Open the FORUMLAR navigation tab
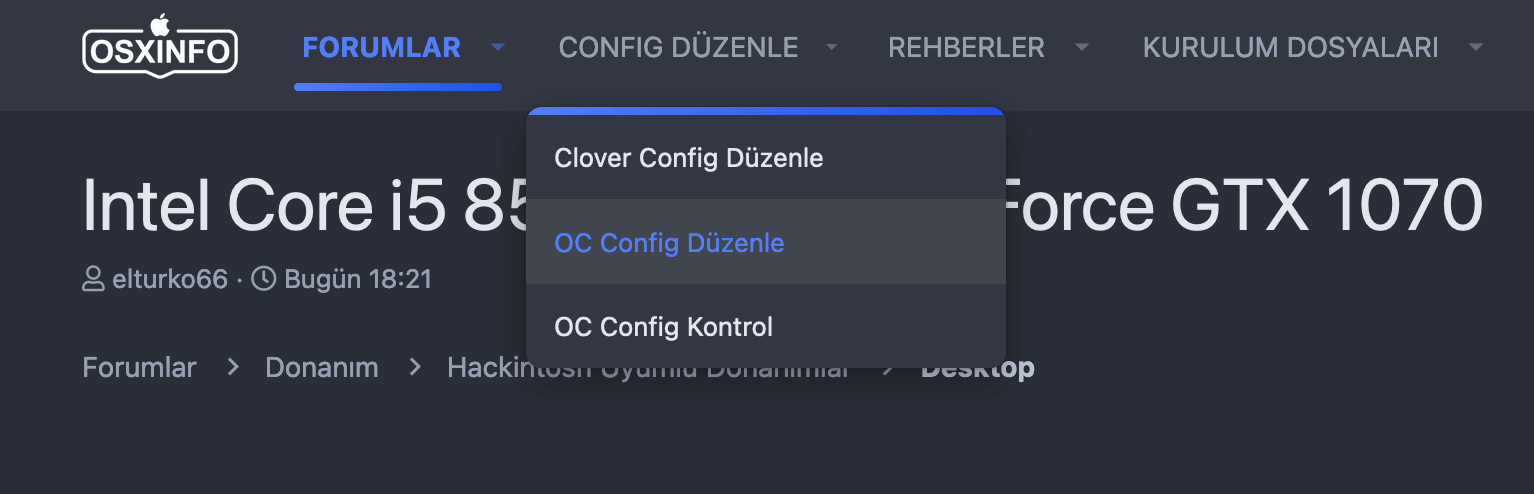Screen dimensions: 1534x494 pos(381,47)
